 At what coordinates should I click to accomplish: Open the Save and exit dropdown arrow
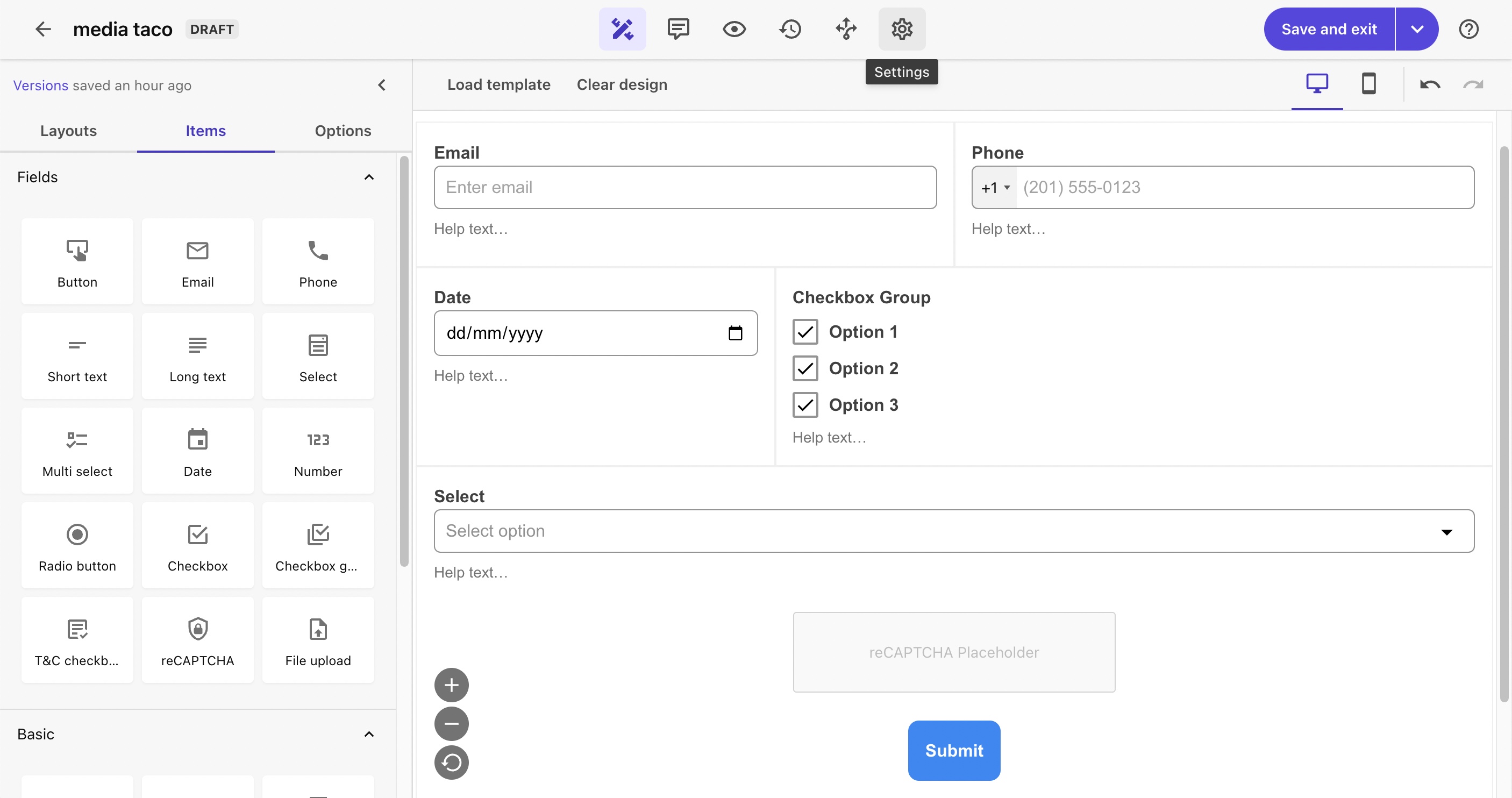point(1416,29)
